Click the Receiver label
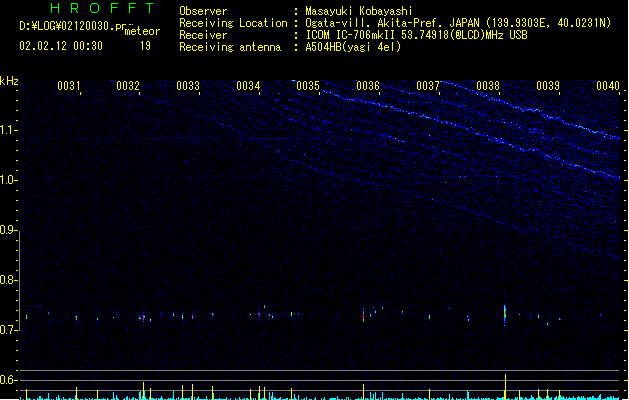The height and width of the screenshot is (400, 629). [x=203, y=35]
